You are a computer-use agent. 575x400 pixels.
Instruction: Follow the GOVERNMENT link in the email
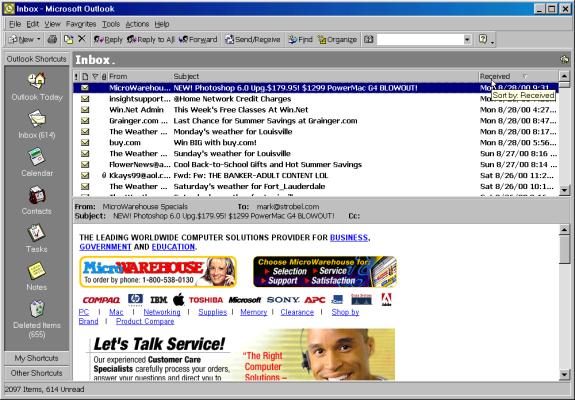(x=105, y=247)
